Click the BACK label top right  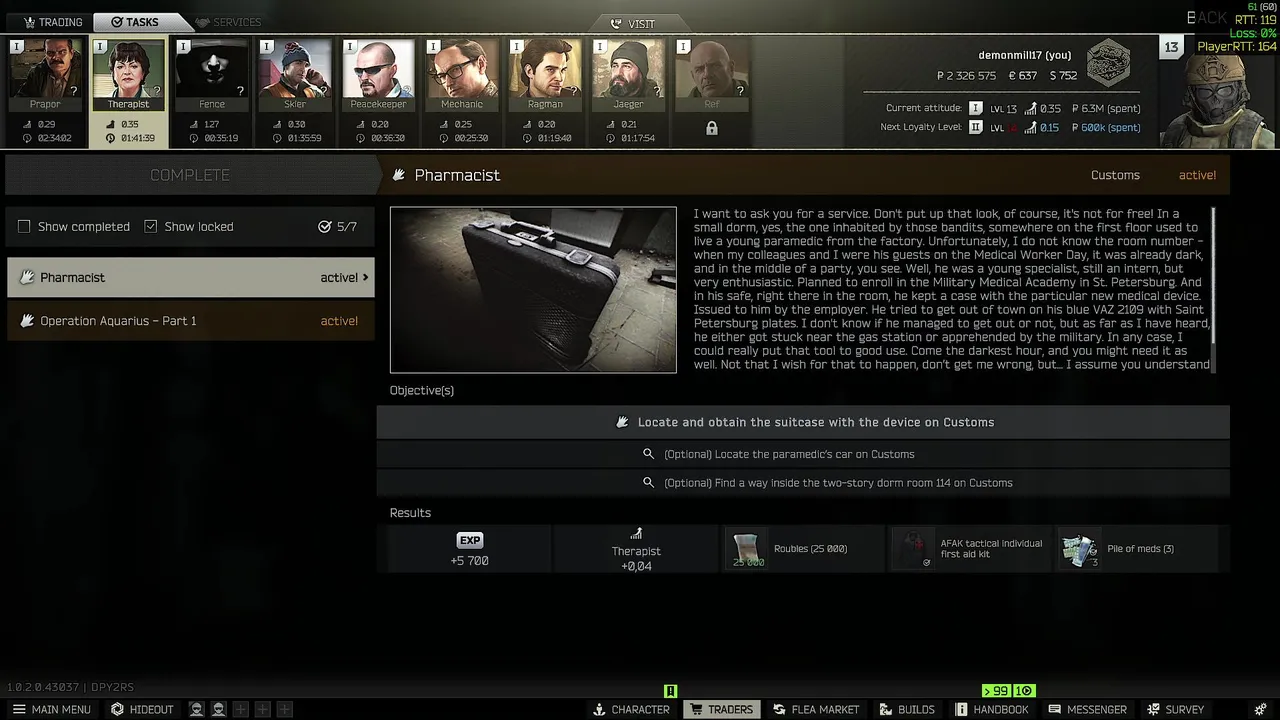[1205, 18]
